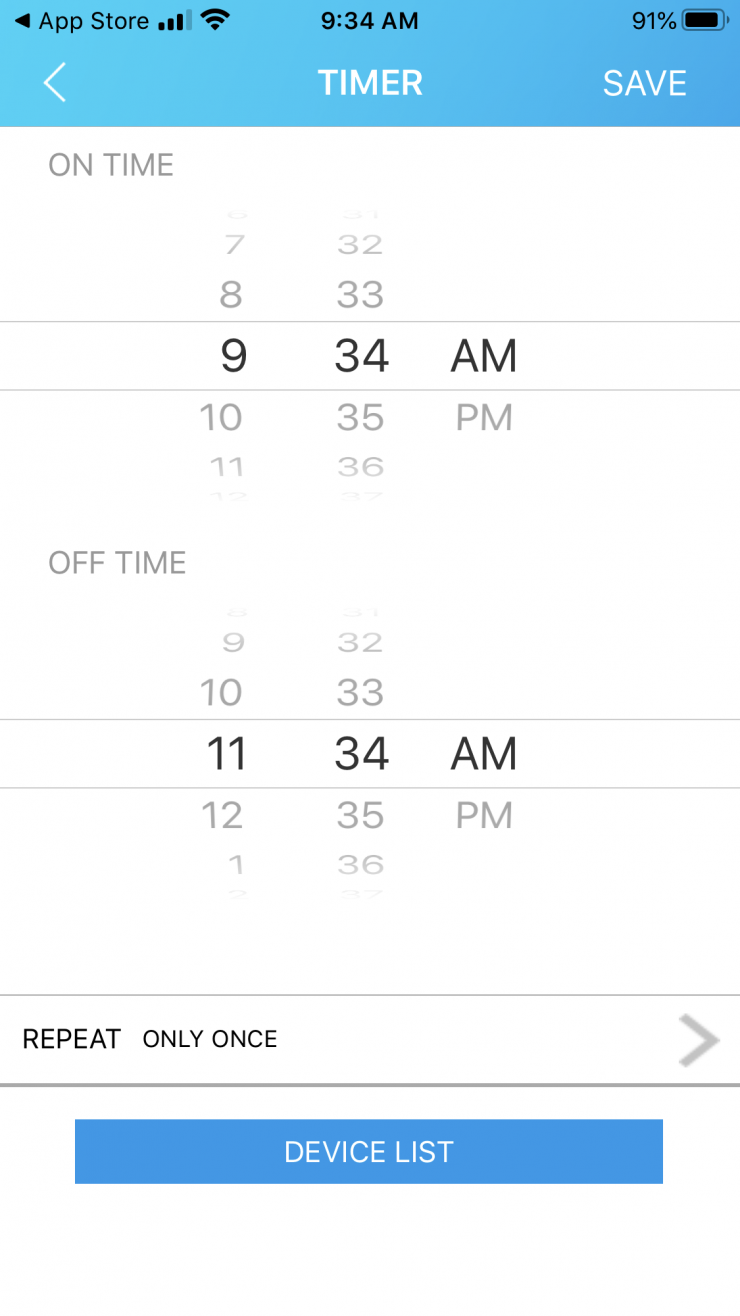Image resolution: width=740 pixels, height=1316 pixels.
Task: Open the Device List
Action: click(369, 1151)
